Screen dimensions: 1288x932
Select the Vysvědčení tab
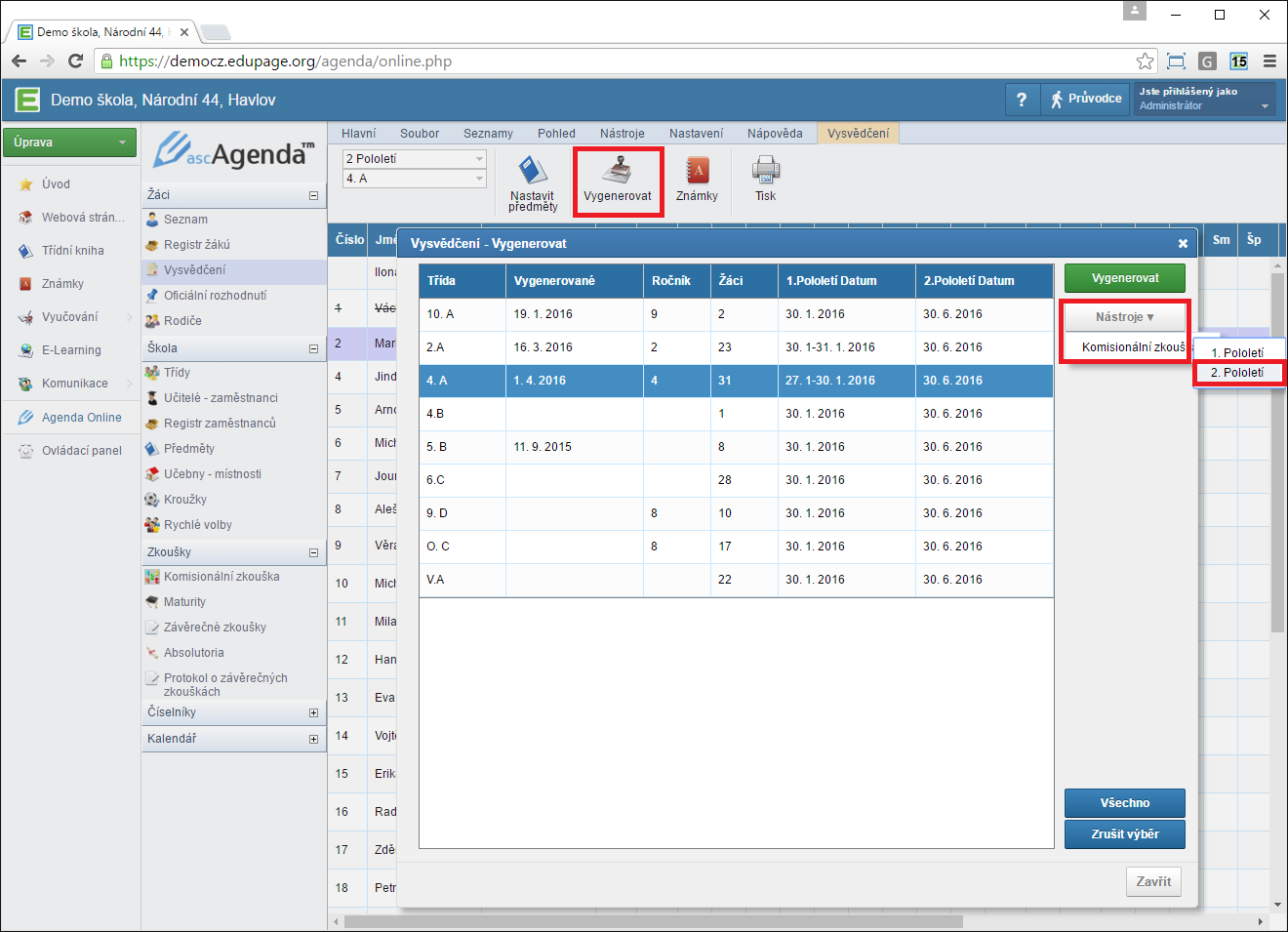click(858, 134)
